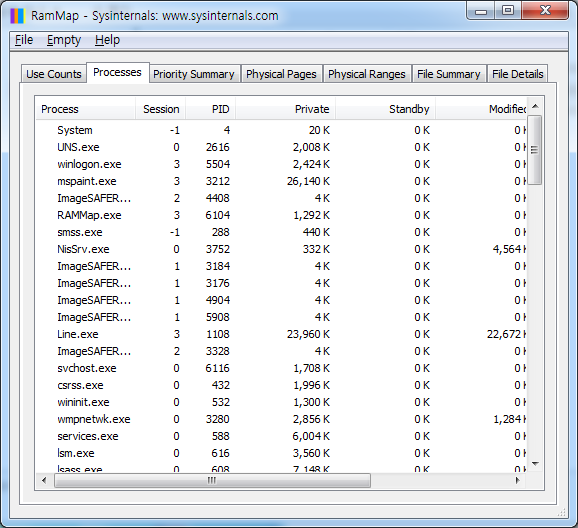Select the mspaint.exe row
Image resolution: width=578 pixels, height=528 pixels.
[281, 181]
